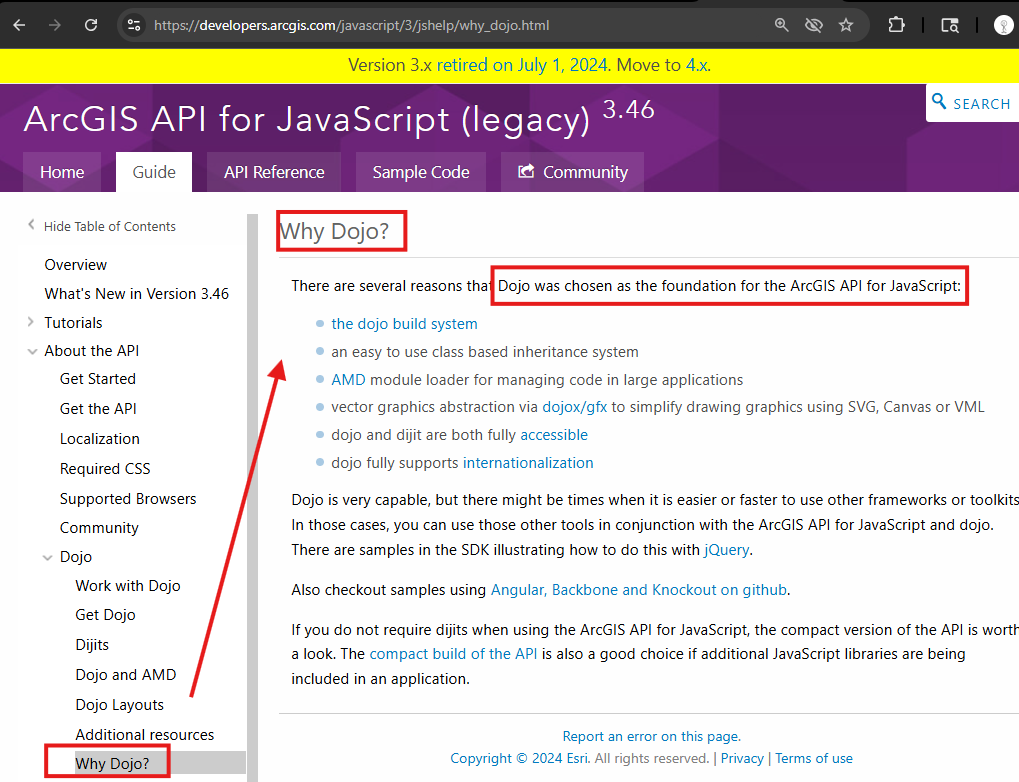Select Community in the sidebar tree
Image resolution: width=1019 pixels, height=782 pixels.
tap(99, 528)
